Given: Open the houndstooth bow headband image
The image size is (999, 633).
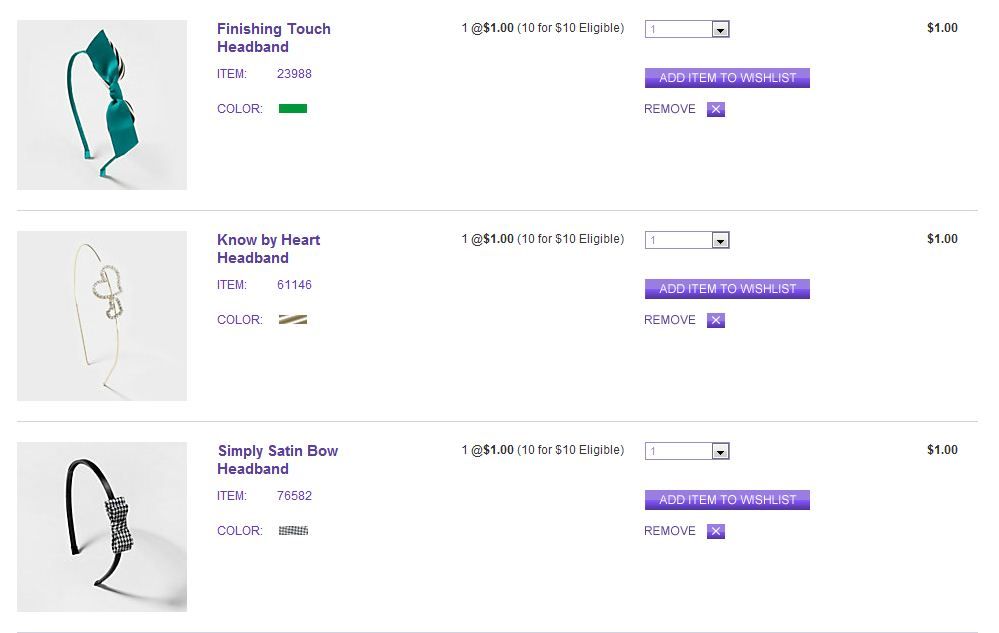Looking at the screenshot, I should click(x=102, y=527).
